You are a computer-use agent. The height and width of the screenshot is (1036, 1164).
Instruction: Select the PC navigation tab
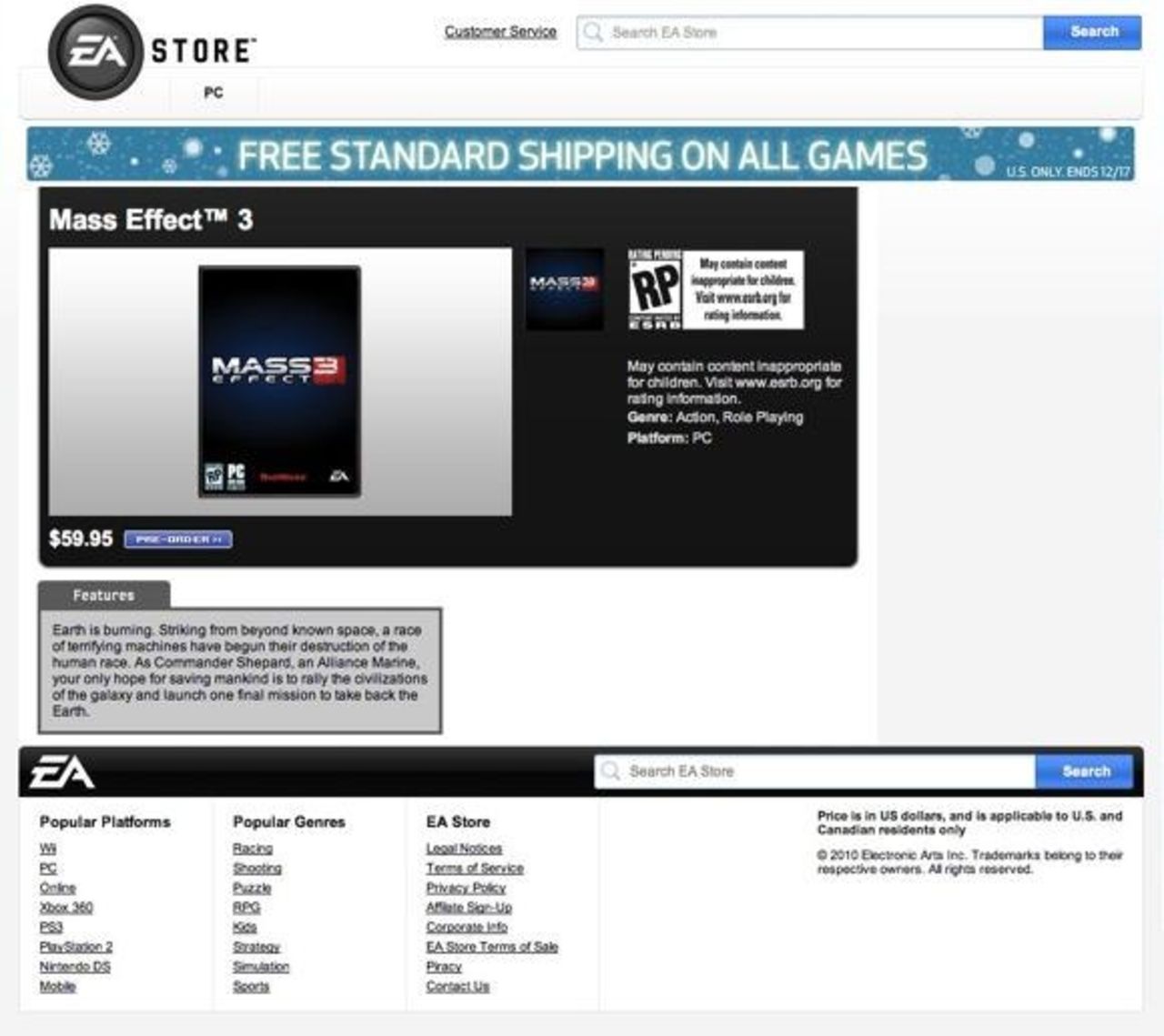(x=213, y=92)
